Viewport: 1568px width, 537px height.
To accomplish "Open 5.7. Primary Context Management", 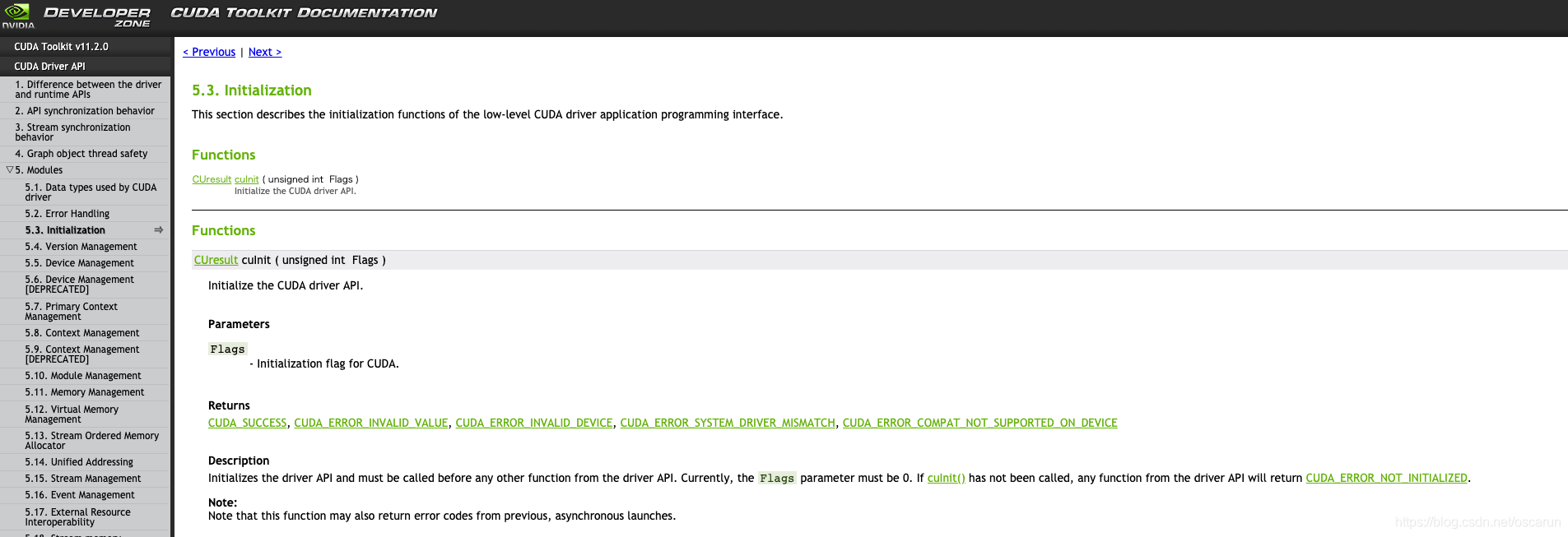I will coord(71,312).
